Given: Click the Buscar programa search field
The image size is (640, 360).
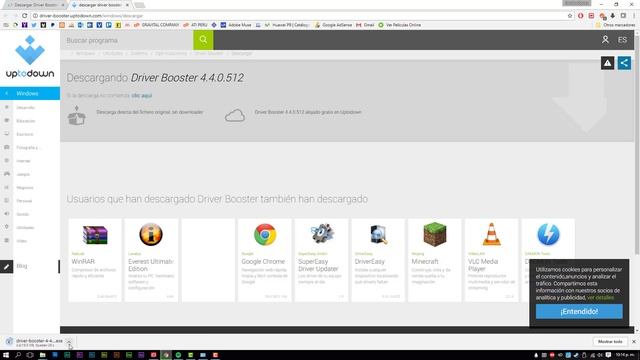Looking at the screenshot, I should [127, 40].
